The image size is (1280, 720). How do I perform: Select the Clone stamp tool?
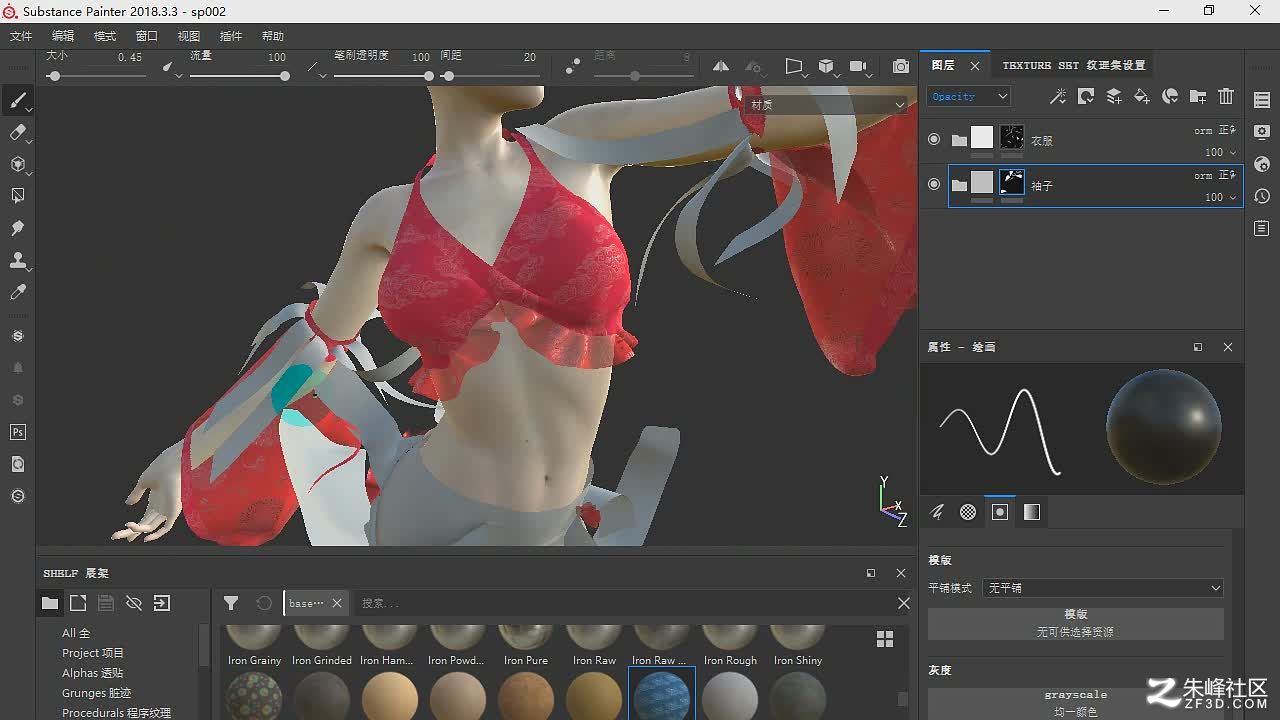(x=17, y=260)
